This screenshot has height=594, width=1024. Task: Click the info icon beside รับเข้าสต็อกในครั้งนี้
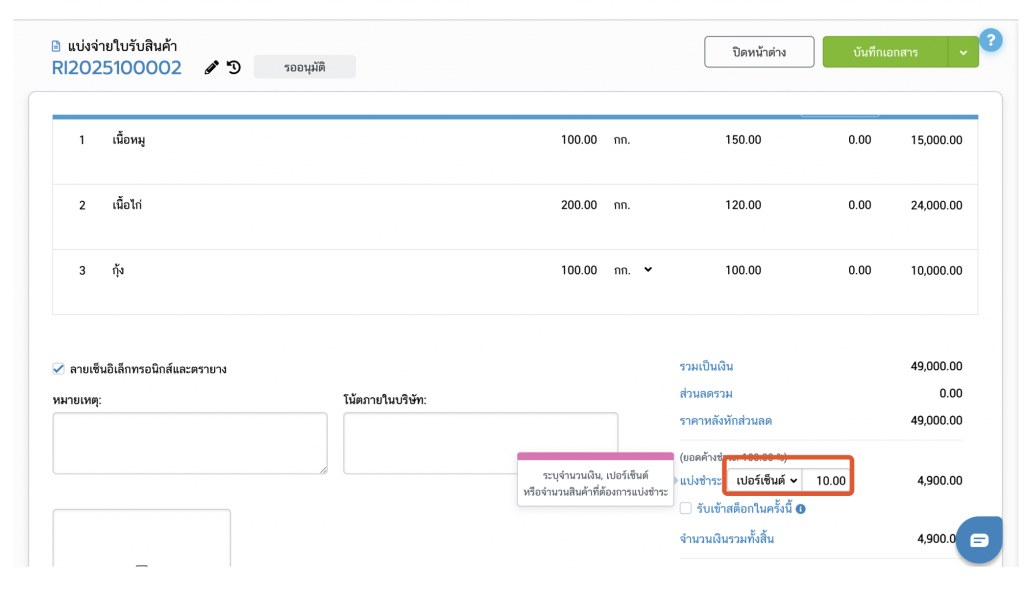pos(801,509)
